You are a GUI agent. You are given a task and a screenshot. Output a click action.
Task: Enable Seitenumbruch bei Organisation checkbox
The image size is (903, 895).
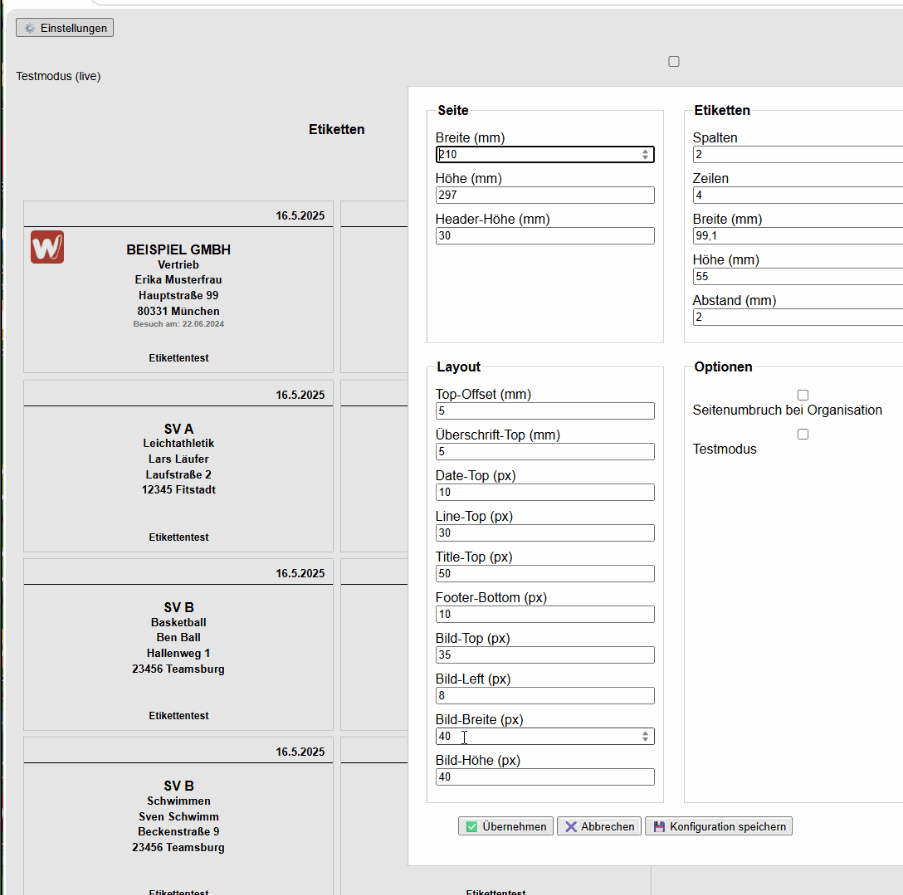[x=803, y=396]
